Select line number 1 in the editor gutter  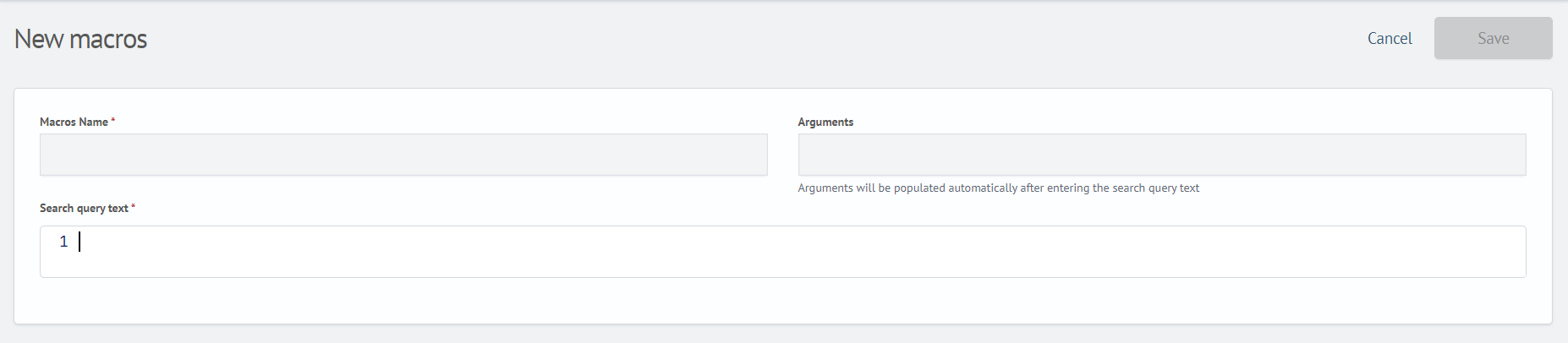pyautogui.click(x=63, y=242)
